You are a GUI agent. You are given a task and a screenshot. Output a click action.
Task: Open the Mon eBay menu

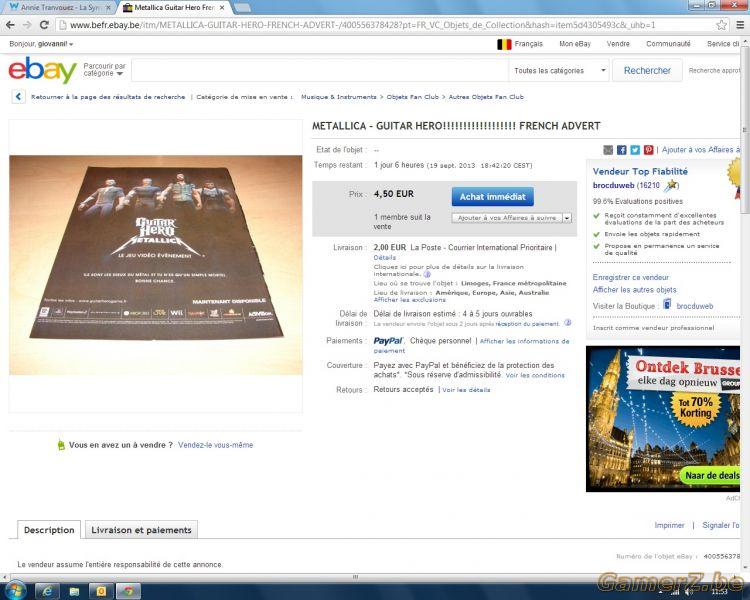(x=574, y=44)
